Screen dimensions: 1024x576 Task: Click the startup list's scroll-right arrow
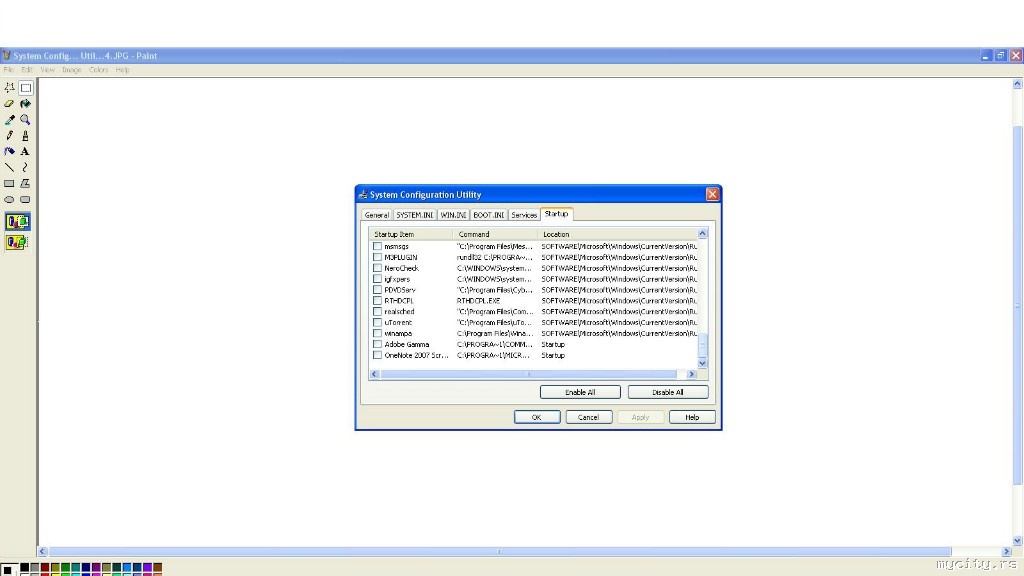[692, 374]
